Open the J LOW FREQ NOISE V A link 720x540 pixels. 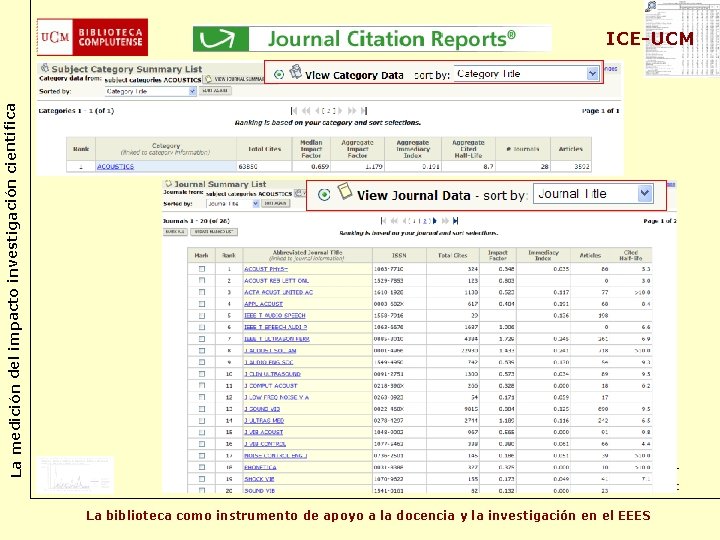276,397
